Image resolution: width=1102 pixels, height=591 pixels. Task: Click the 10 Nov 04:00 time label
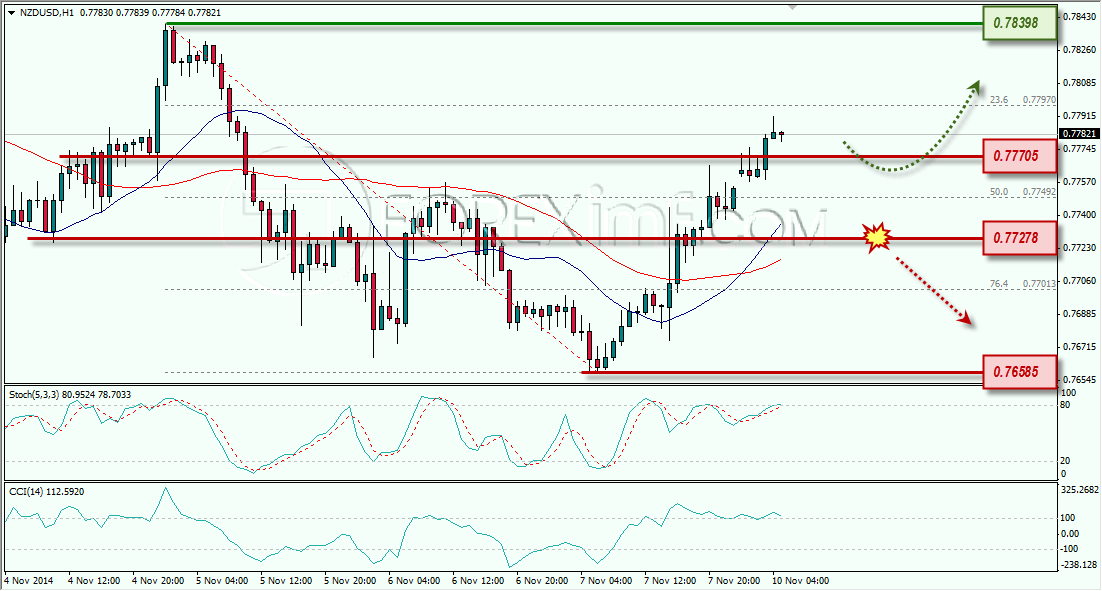coord(800,580)
